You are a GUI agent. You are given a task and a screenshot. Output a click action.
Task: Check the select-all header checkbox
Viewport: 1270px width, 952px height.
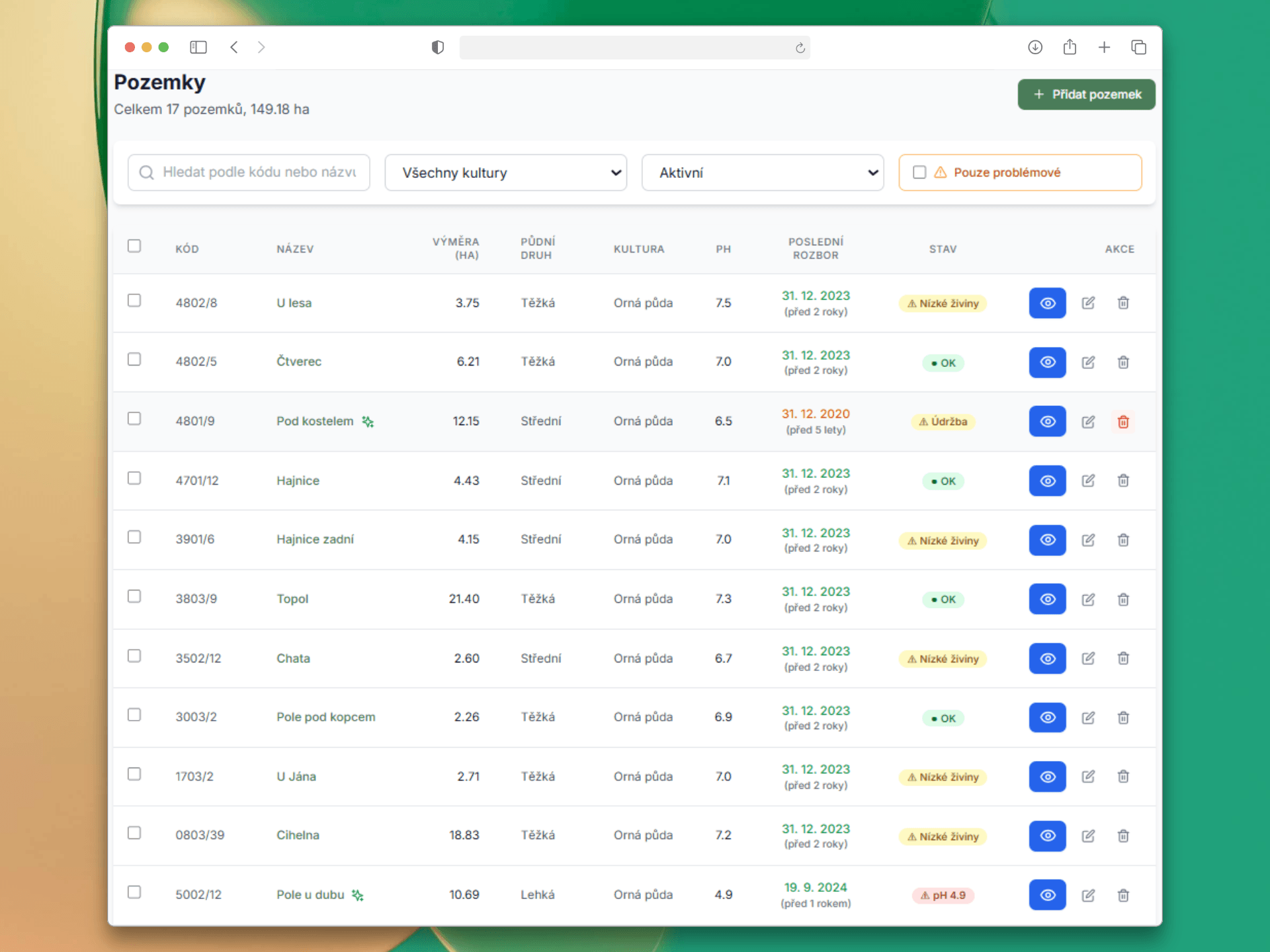point(134,246)
